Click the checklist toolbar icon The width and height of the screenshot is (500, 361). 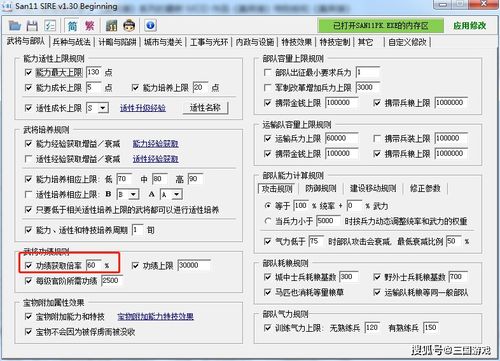pos(50,26)
